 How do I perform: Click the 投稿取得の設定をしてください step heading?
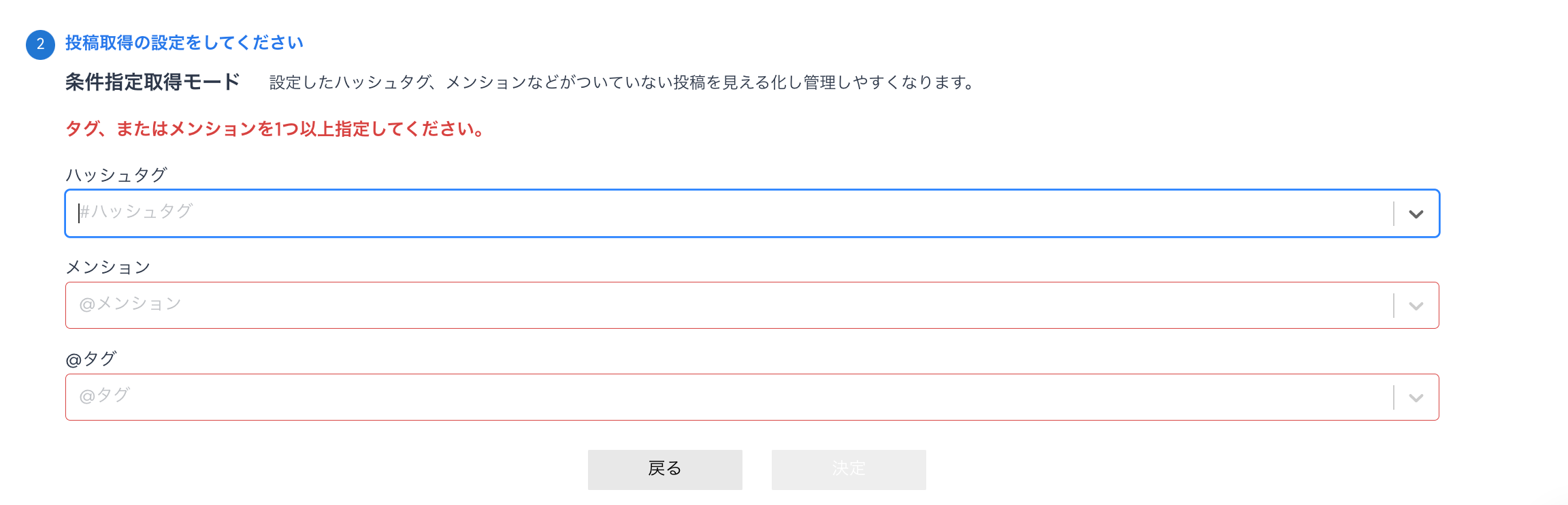[x=184, y=43]
